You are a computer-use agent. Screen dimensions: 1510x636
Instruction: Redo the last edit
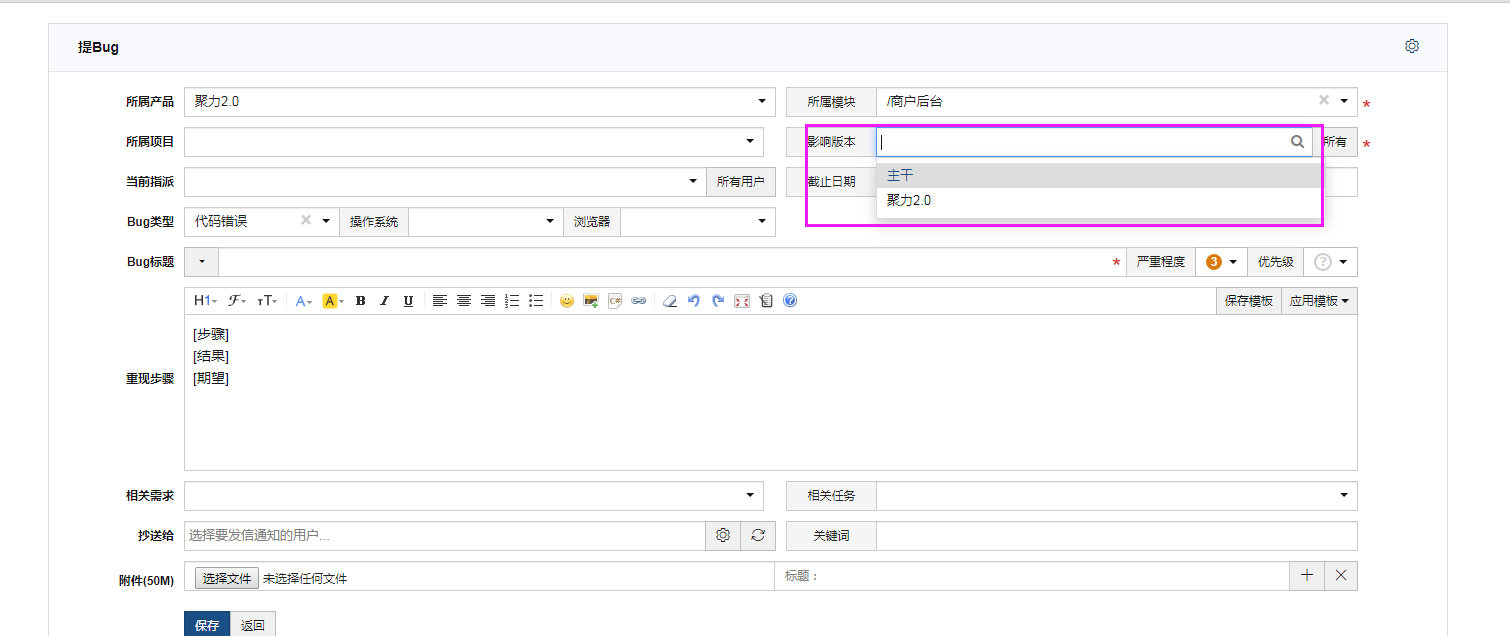718,301
